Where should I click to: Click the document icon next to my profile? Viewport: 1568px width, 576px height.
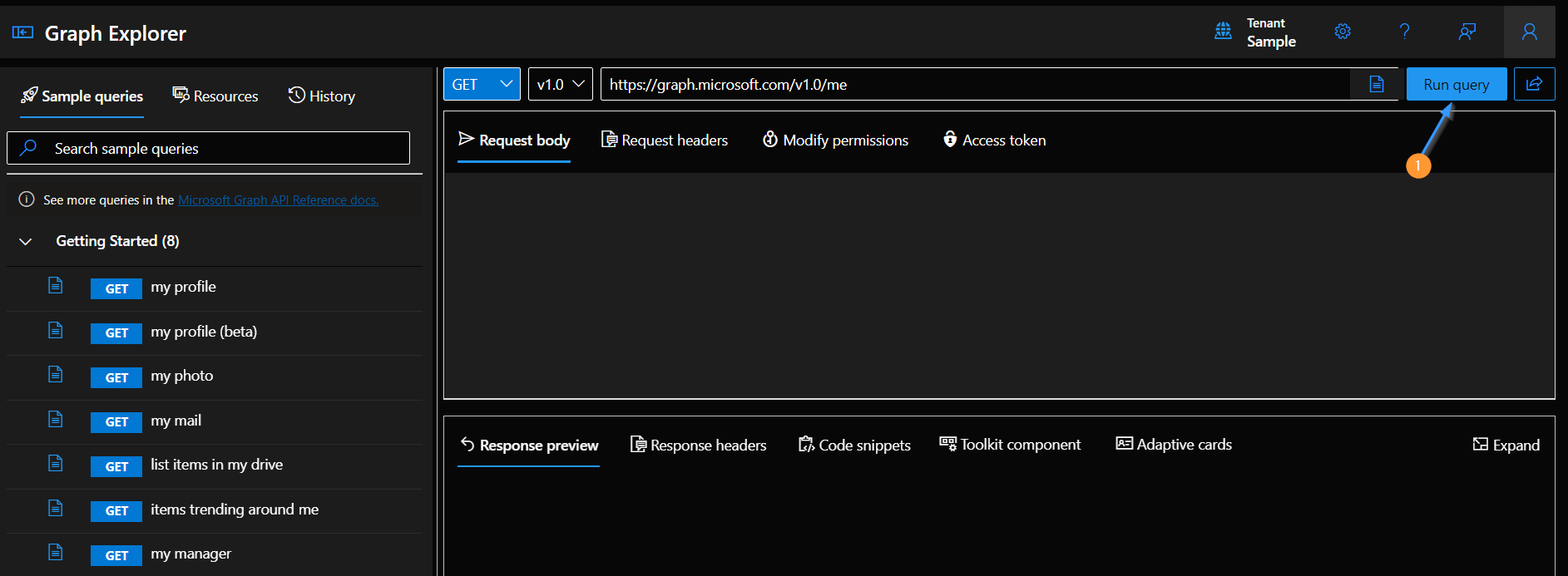pyautogui.click(x=56, y=286)
